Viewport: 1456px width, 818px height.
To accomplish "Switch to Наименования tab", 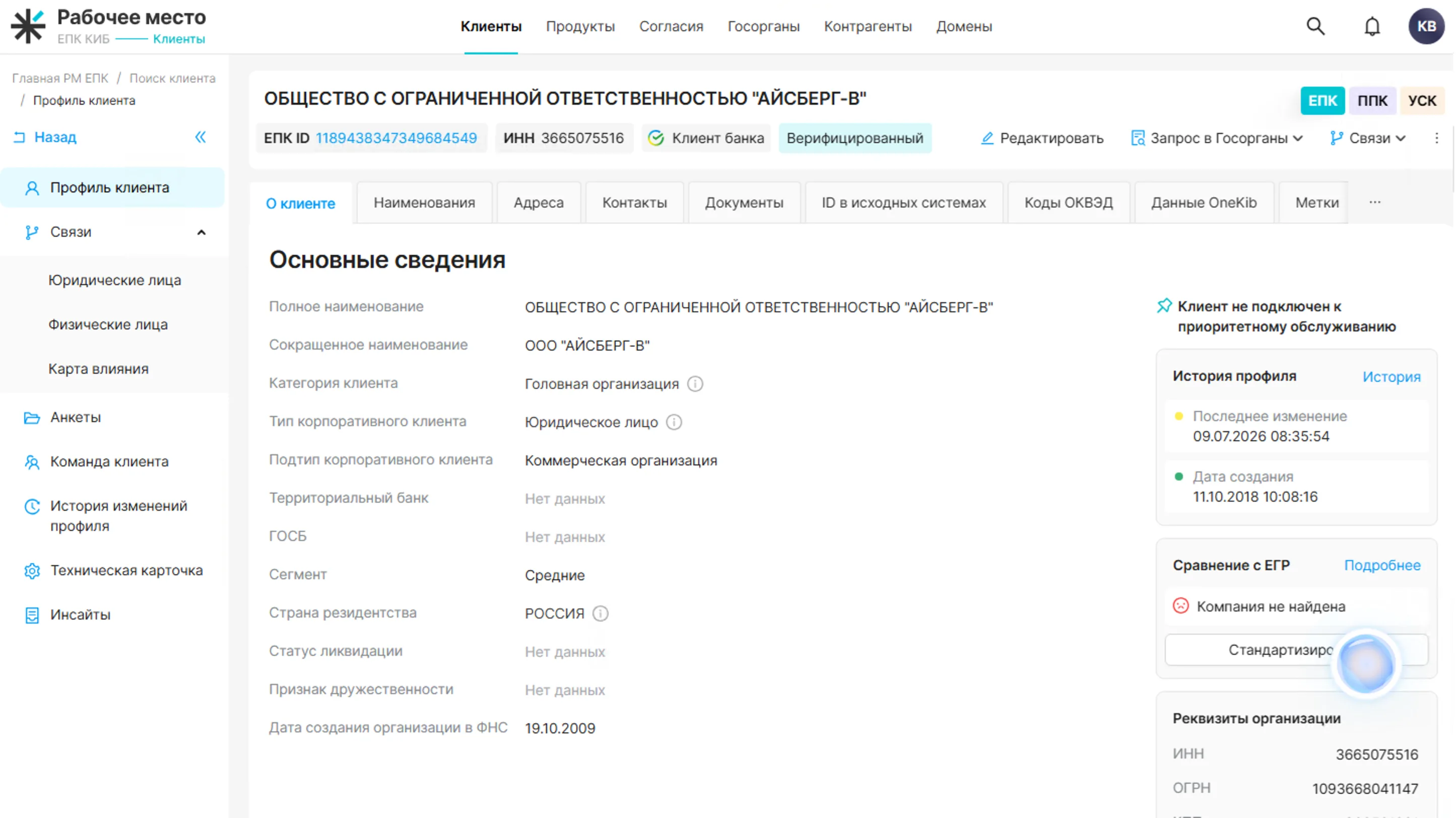I will [x=424, y=203].
